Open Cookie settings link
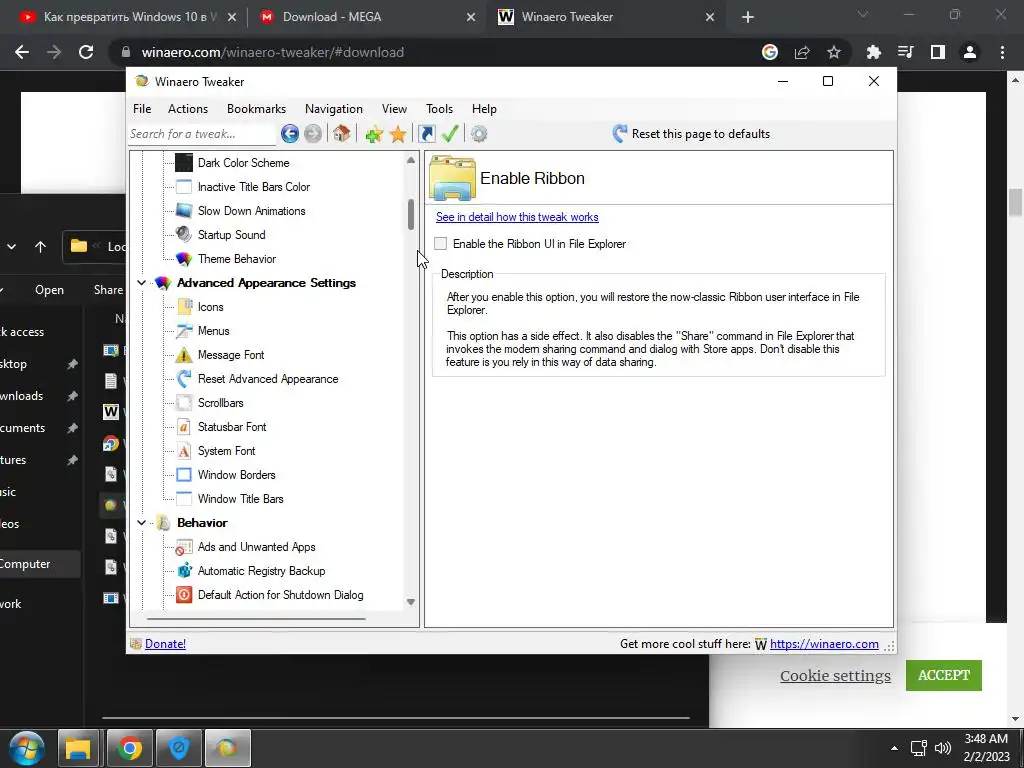Screen dimensions: 1024x768 (x=835, y=675)
